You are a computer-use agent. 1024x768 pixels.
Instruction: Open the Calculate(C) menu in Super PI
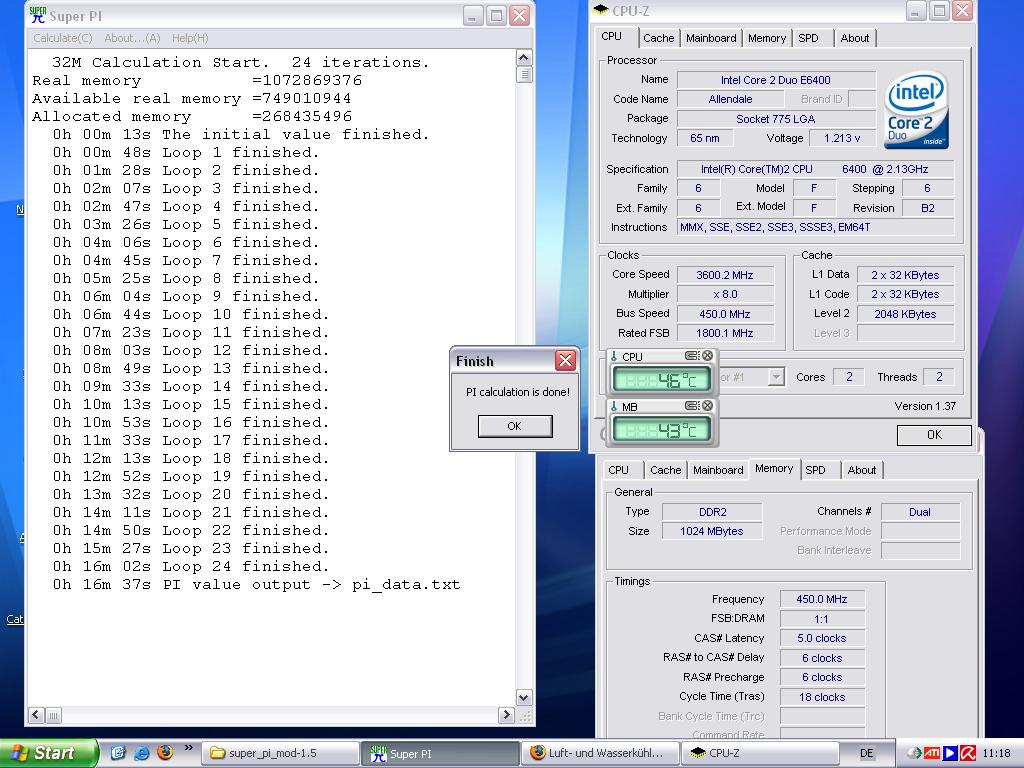coord(63,38)
